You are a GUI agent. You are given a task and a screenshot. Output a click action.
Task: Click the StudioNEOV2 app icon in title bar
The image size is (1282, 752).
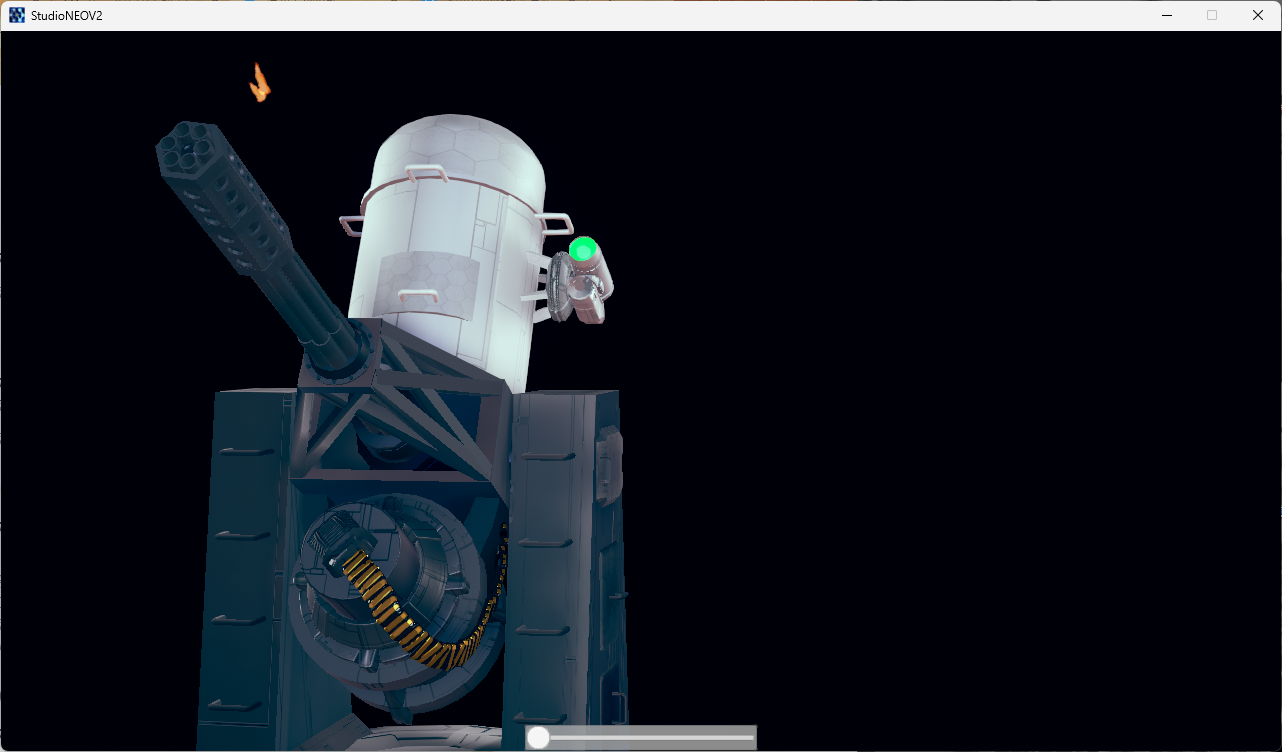(17, 15)
